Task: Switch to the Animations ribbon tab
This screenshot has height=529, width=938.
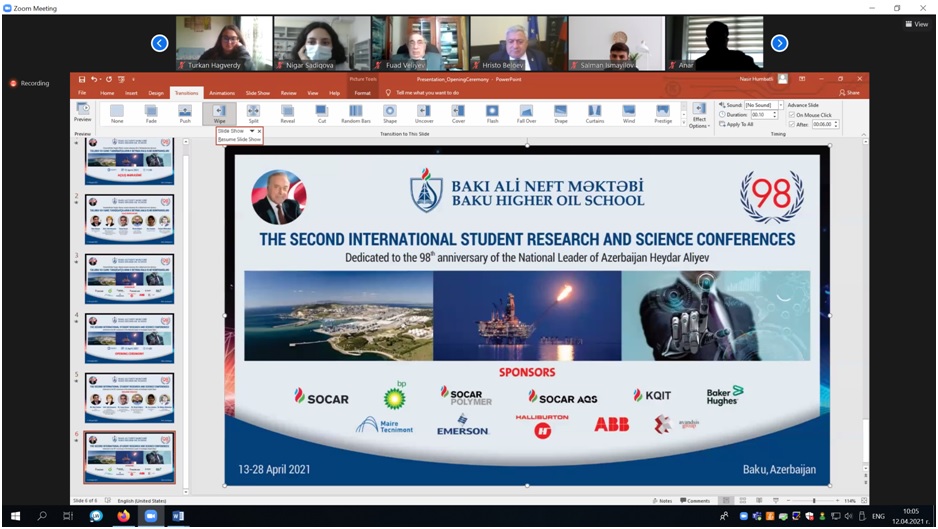Action: (x=221, y=92)
